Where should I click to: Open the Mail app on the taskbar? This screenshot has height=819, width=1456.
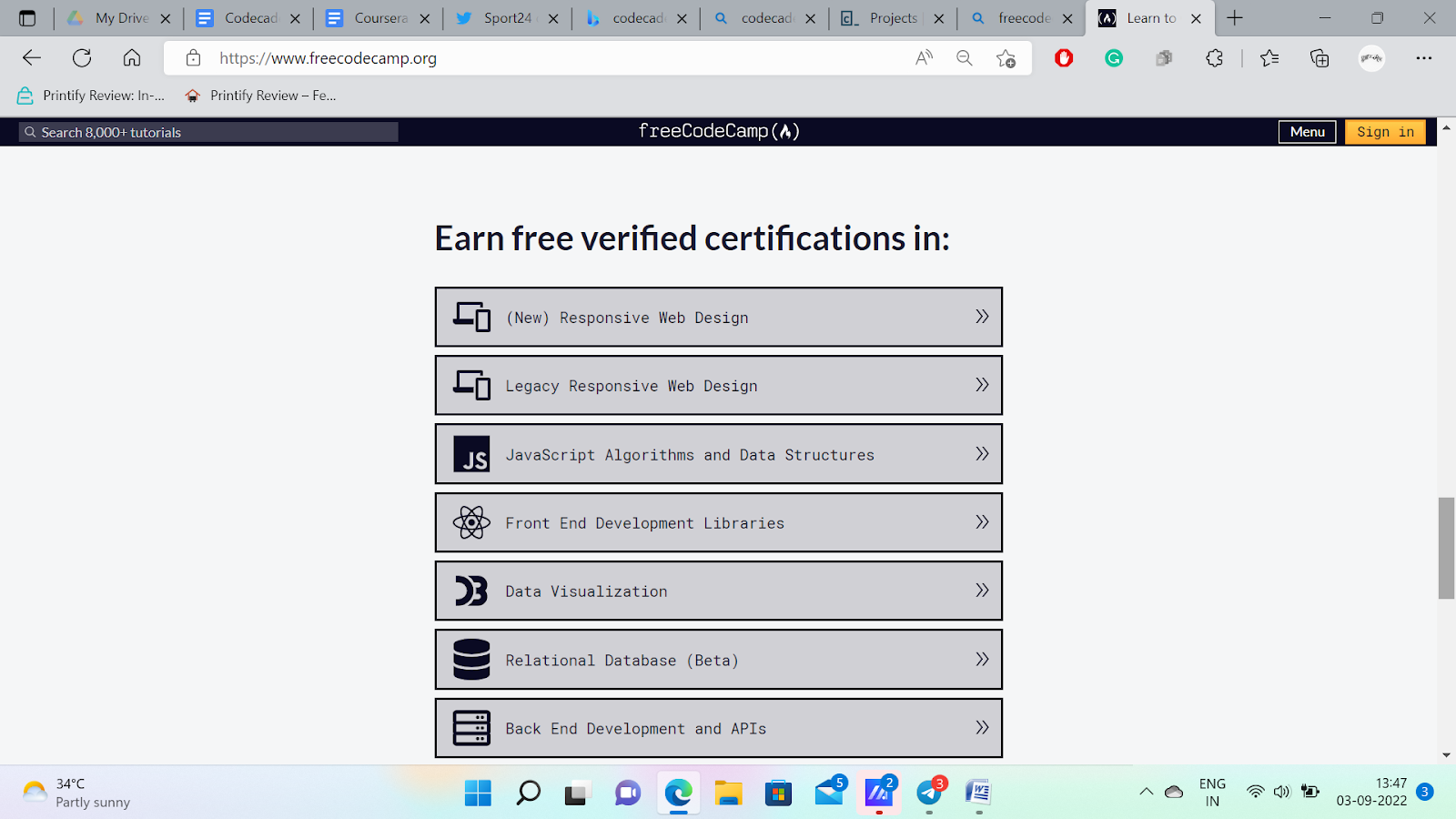829,791
